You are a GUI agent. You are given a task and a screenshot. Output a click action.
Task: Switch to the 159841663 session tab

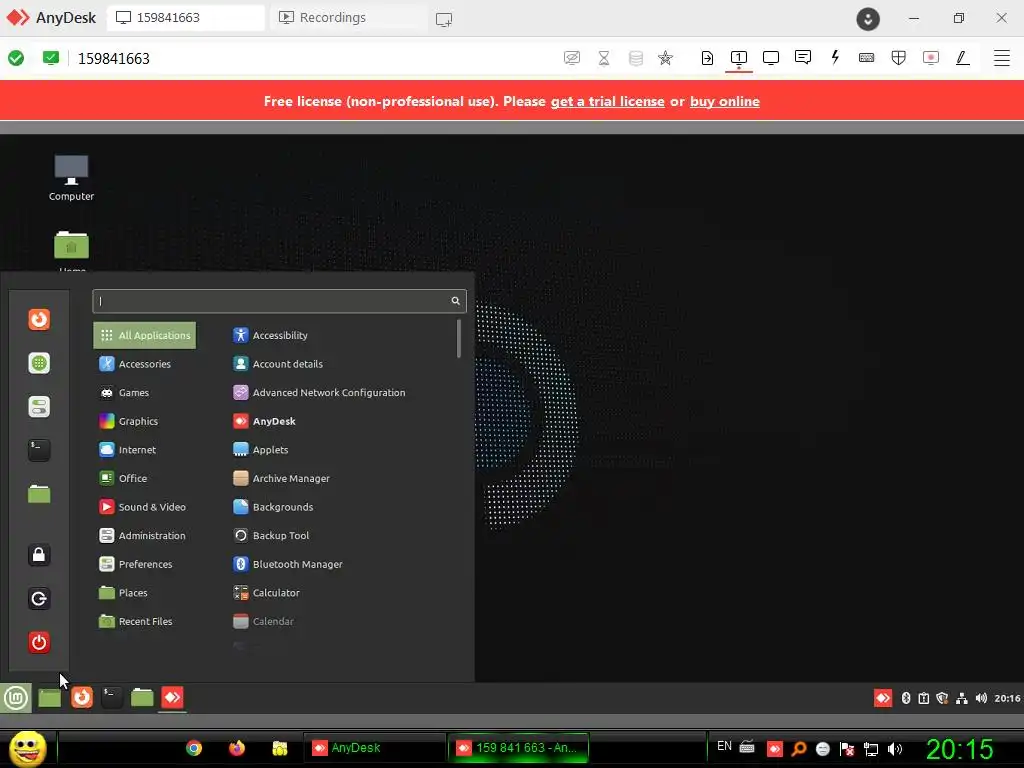185,18
